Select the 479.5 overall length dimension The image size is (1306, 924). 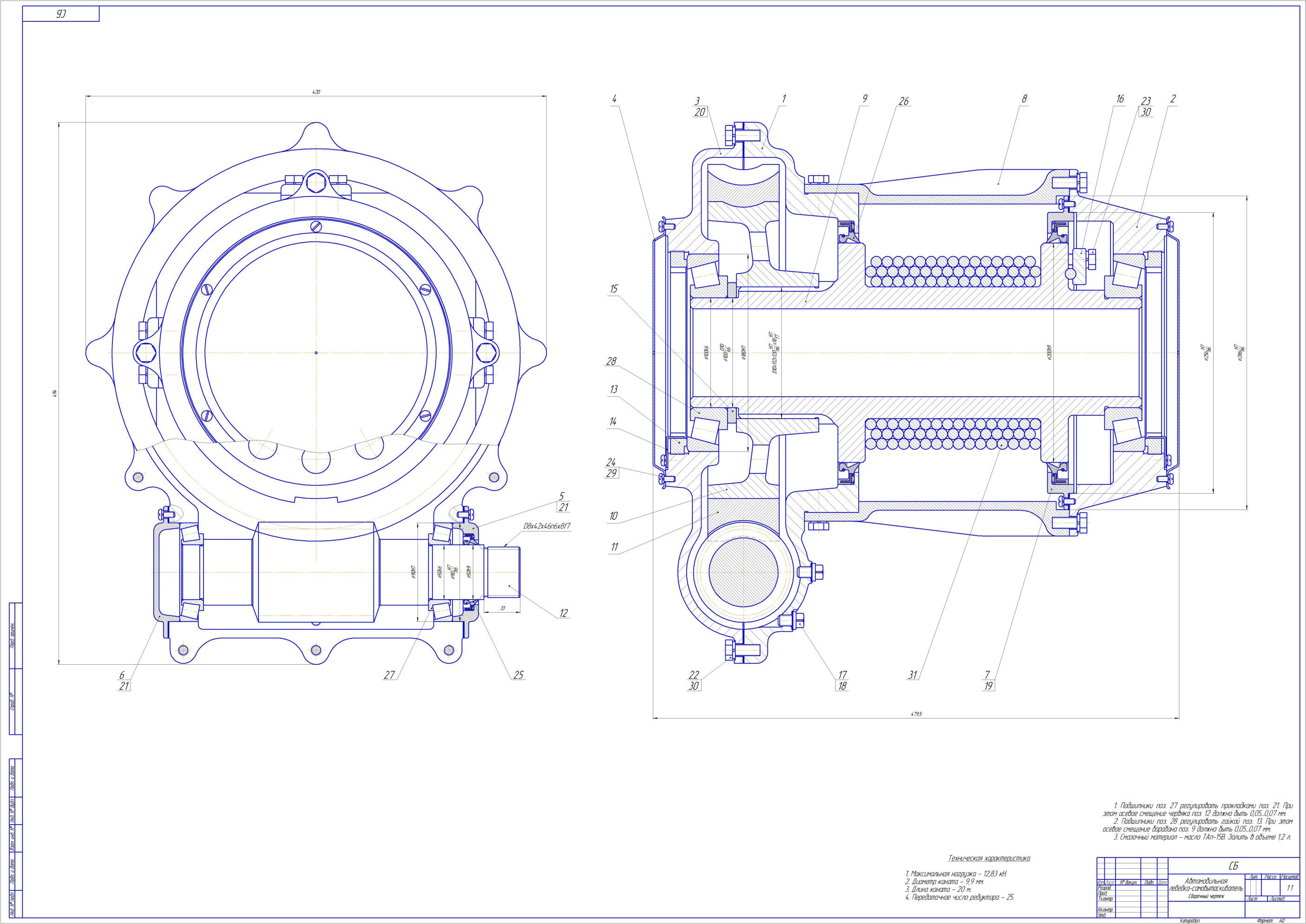click(916, 713)
